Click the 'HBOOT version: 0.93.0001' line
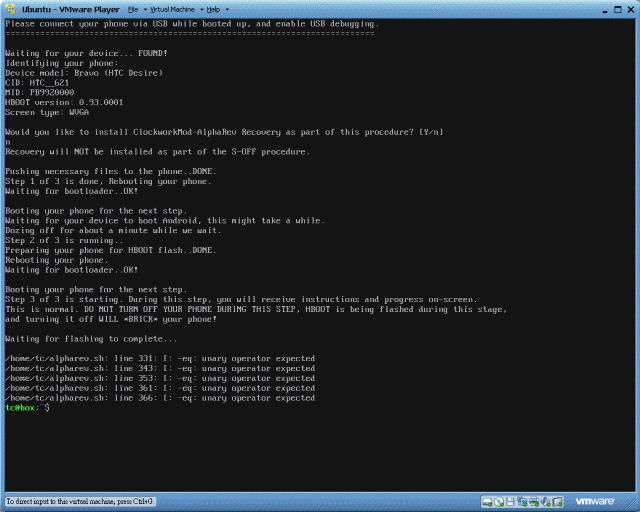 point(64,102)
